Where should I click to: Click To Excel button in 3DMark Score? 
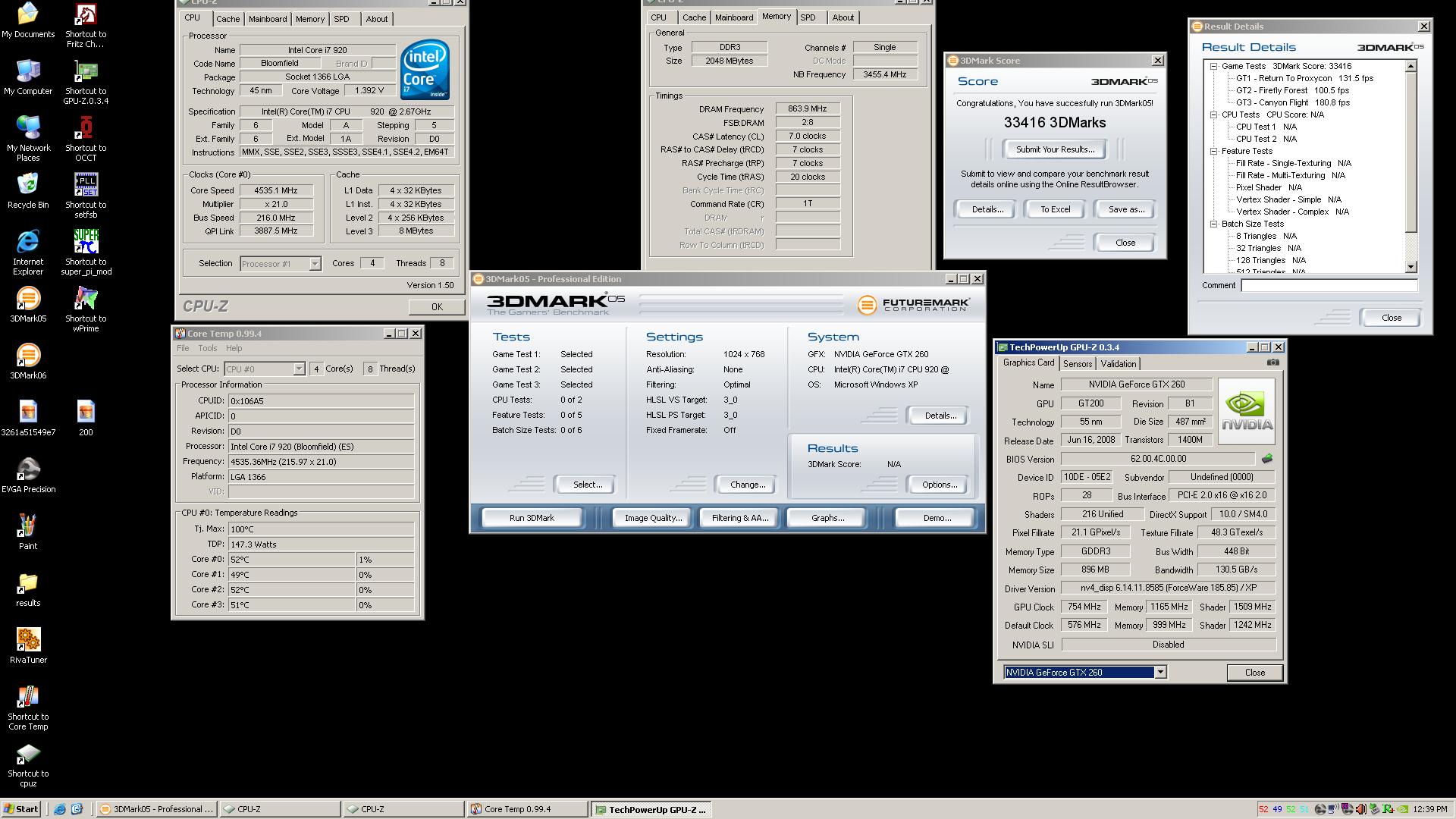click(x=1055, y=209)
